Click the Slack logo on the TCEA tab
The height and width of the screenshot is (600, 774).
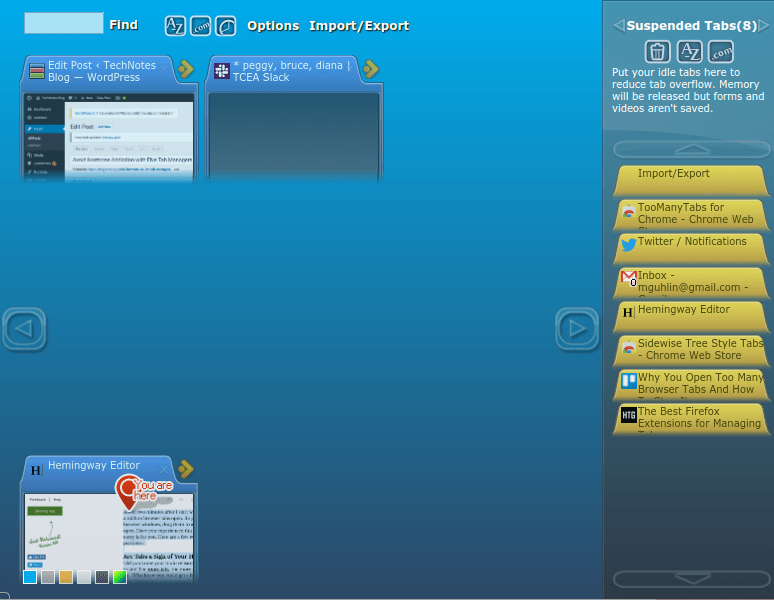222,71
